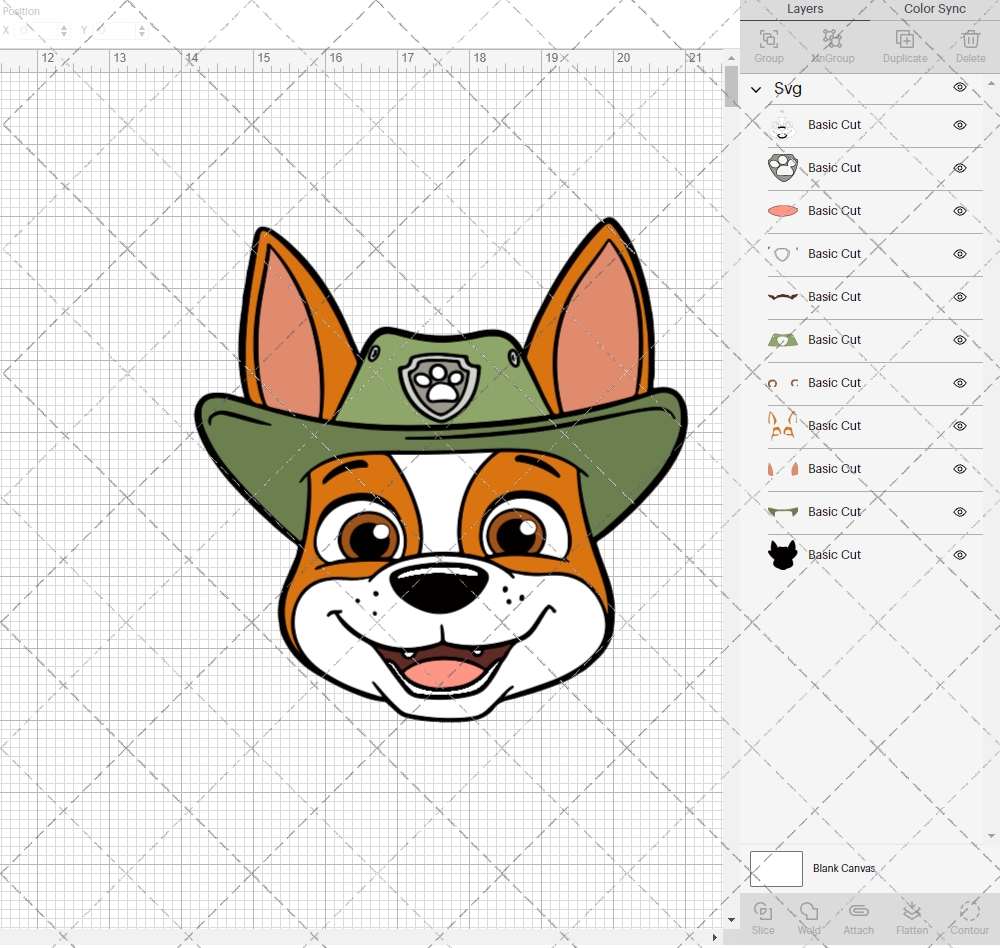Screen dimensions: 1000x948
Task: Hide the gray shield outline layer
Action: click(x=960, y=254)
